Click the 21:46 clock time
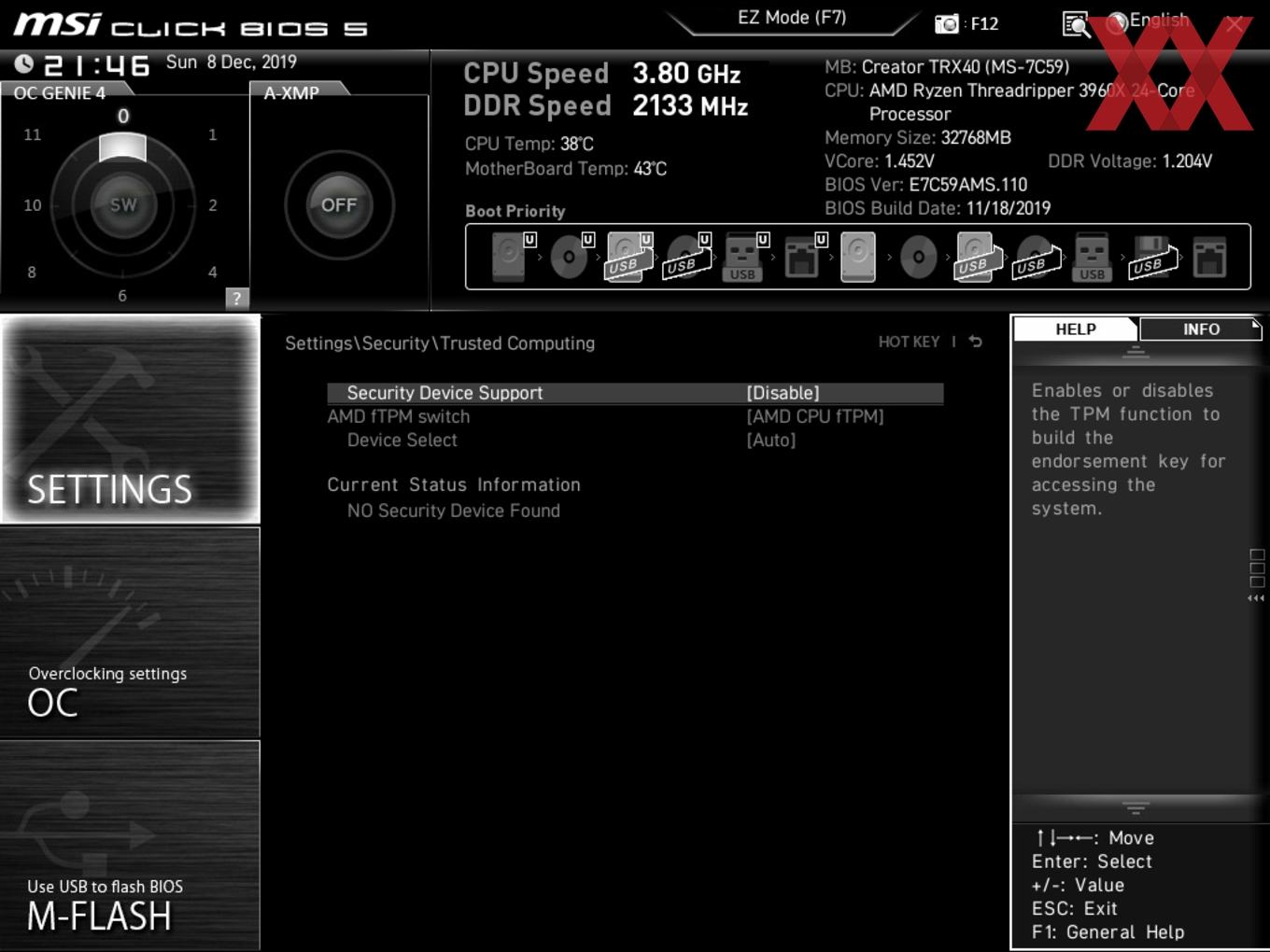Screen dimensions: 1270x952 (97, 64)
